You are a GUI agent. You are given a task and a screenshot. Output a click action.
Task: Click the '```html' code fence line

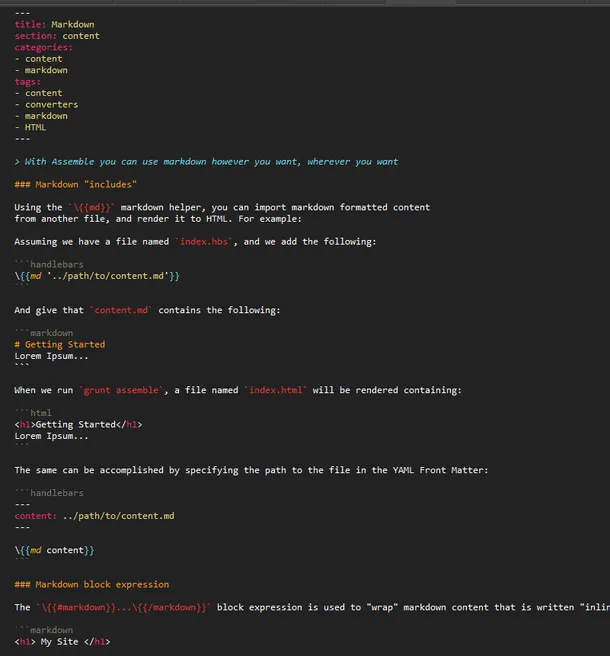pos(33,413)
